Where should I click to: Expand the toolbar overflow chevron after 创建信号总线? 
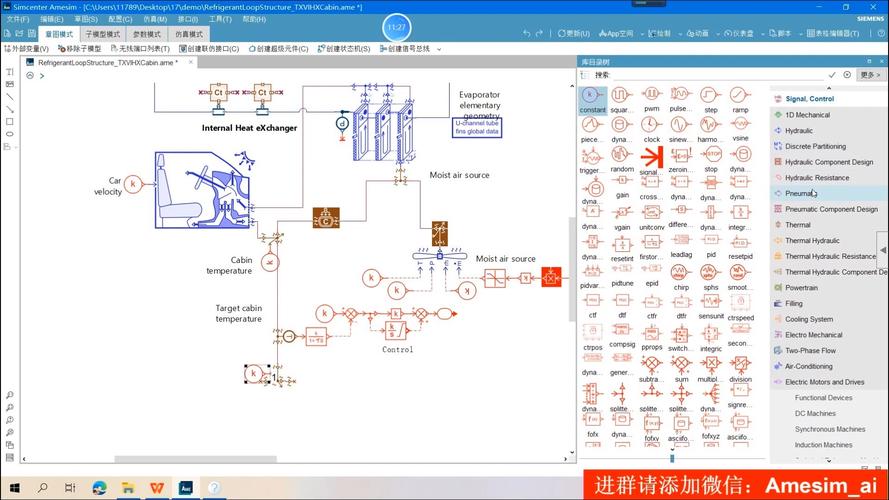(439, 49)
